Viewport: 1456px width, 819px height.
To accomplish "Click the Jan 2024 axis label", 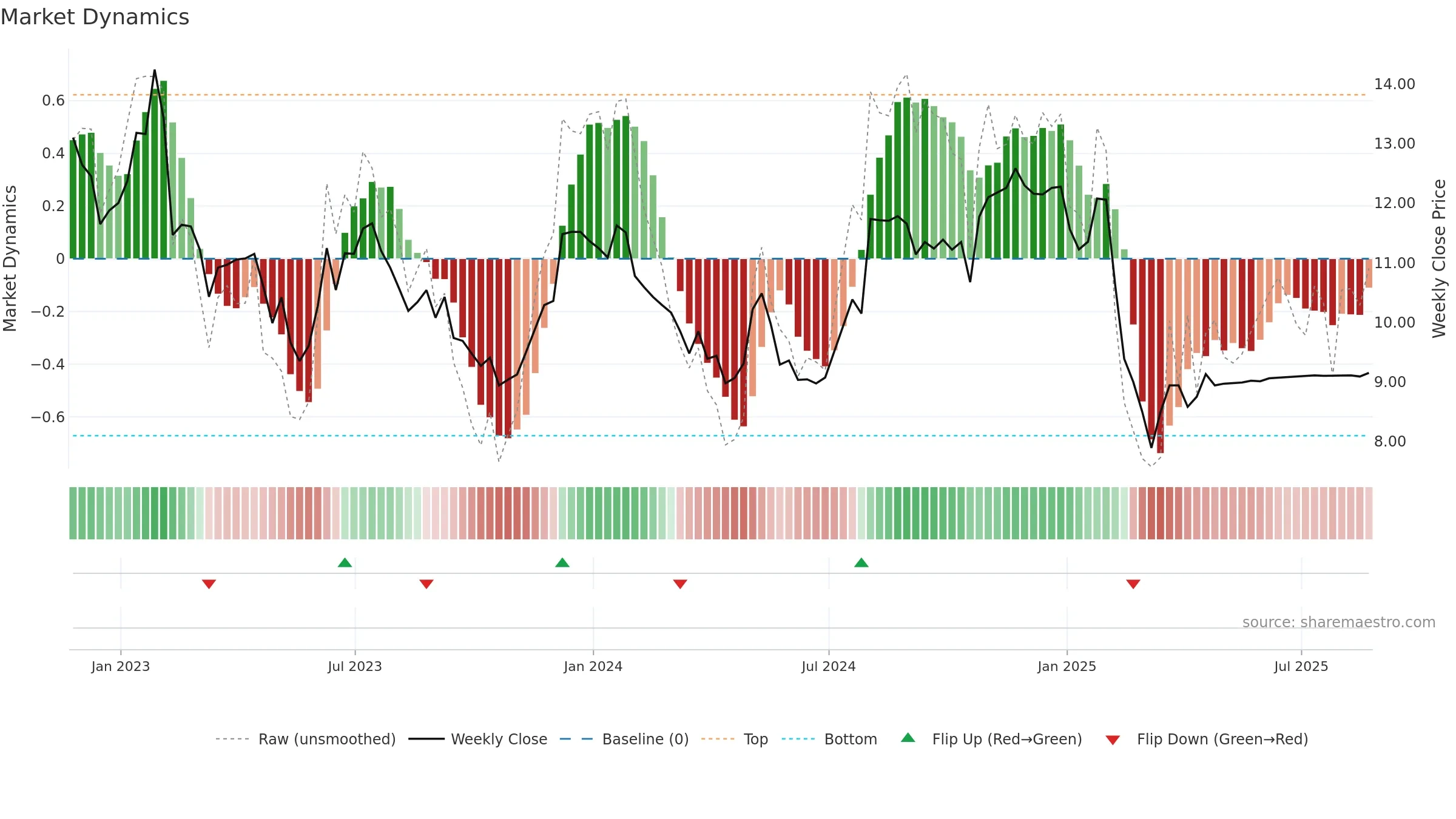I will tap(593, 666).
